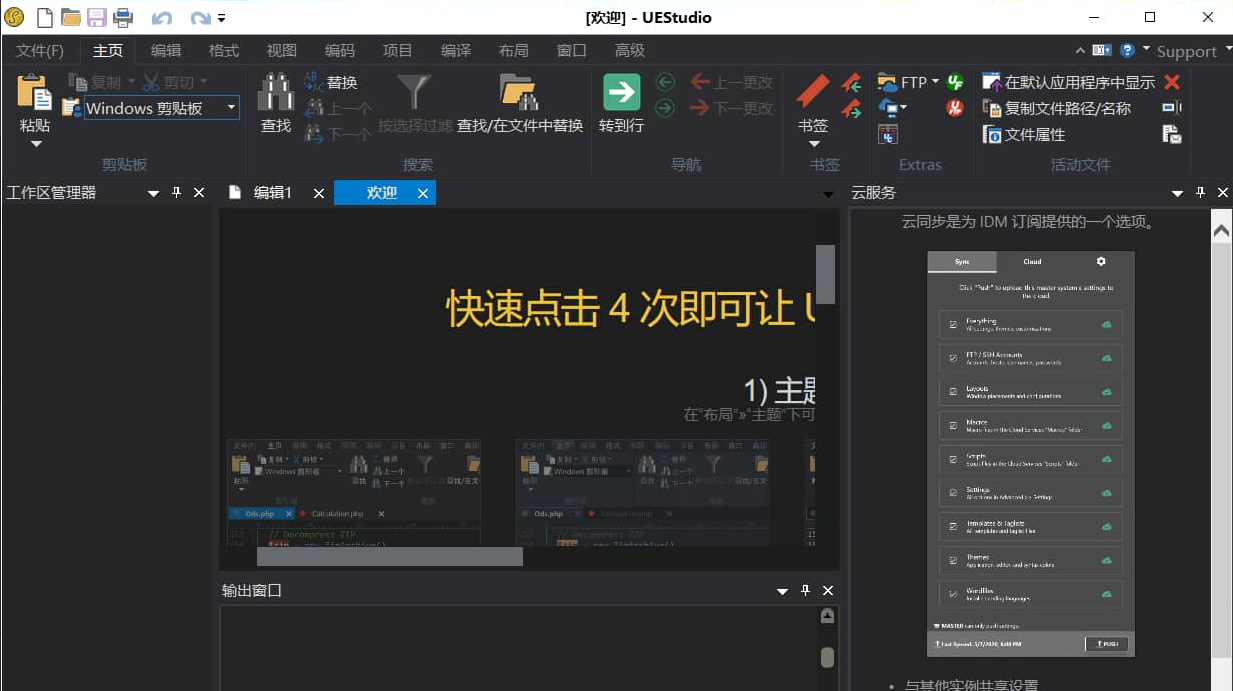Open the blue help question mark icon

[1127, 50]
